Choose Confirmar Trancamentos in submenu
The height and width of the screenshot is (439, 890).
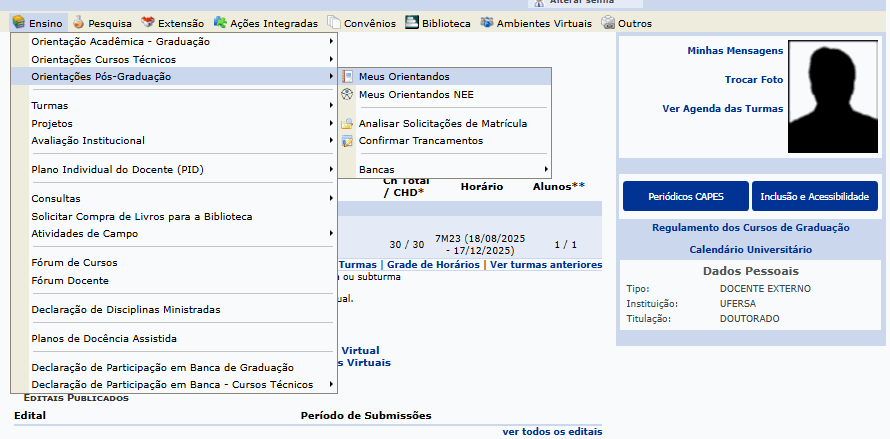420,140
